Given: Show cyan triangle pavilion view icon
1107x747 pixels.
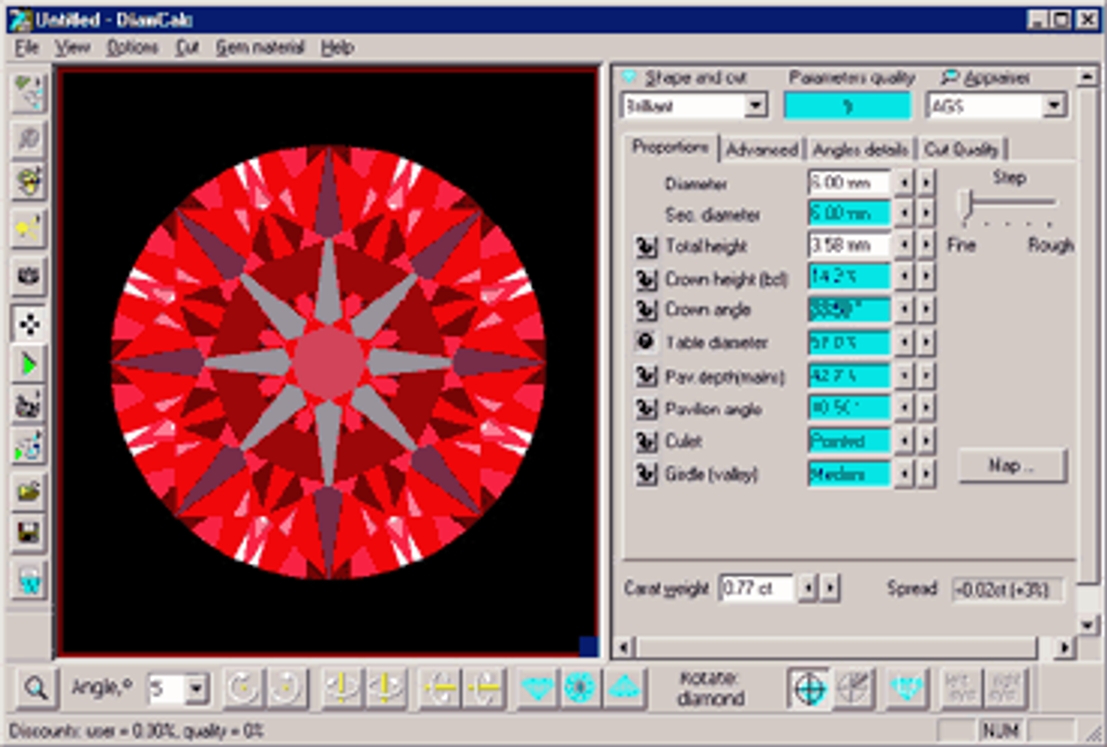Looking at the screenshot, I should click(624, 688).
